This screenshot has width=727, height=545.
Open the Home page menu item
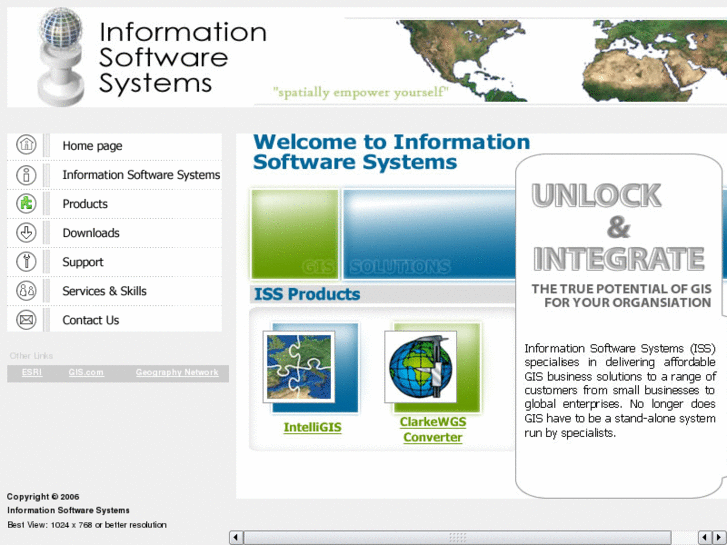pyautogui.click(x=92, y=146)
